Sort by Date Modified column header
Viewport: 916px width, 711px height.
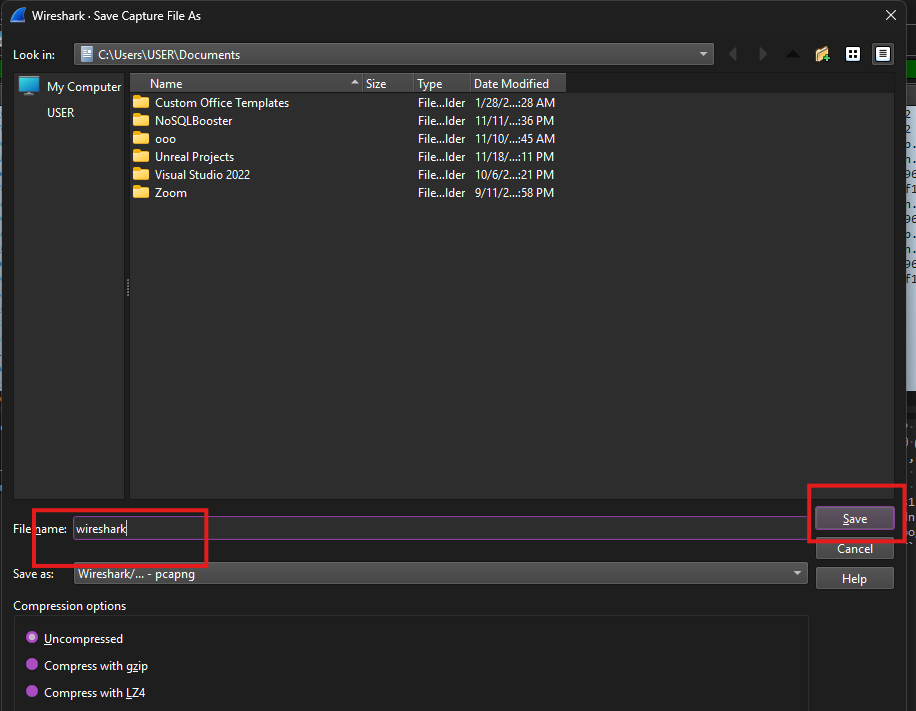tap(518, 84)
